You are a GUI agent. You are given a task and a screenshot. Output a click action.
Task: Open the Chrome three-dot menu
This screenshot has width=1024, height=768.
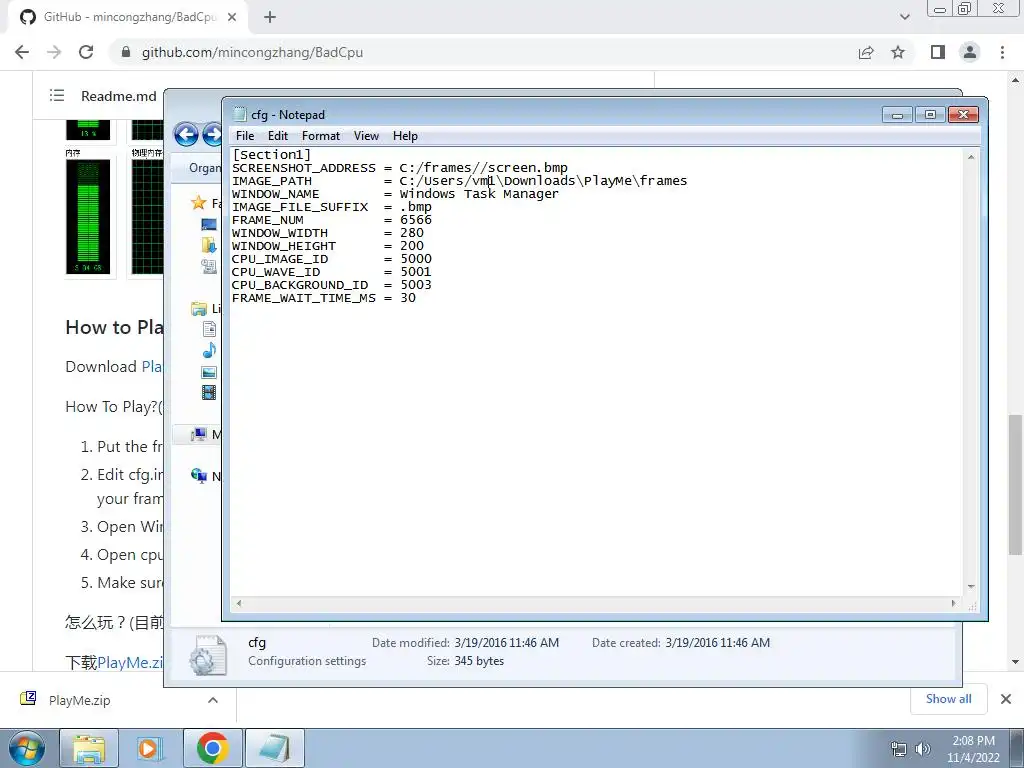point(1002,52)
